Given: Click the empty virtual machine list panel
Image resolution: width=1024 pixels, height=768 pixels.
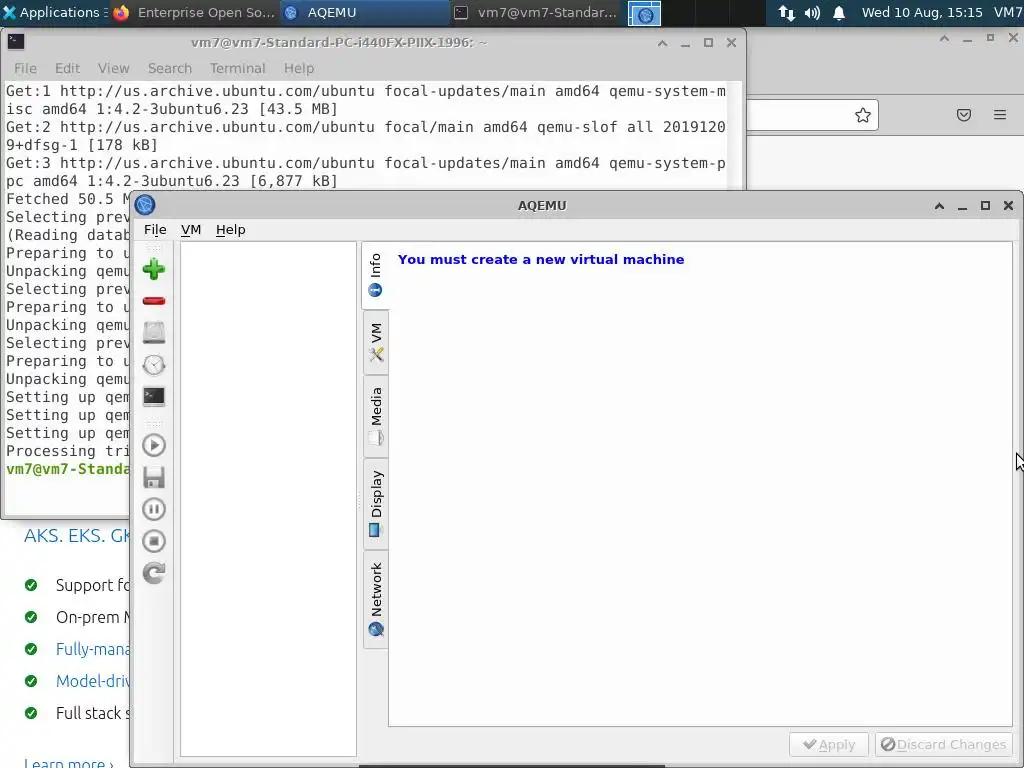Looking at the screenshot, I should tap(268, 499).
